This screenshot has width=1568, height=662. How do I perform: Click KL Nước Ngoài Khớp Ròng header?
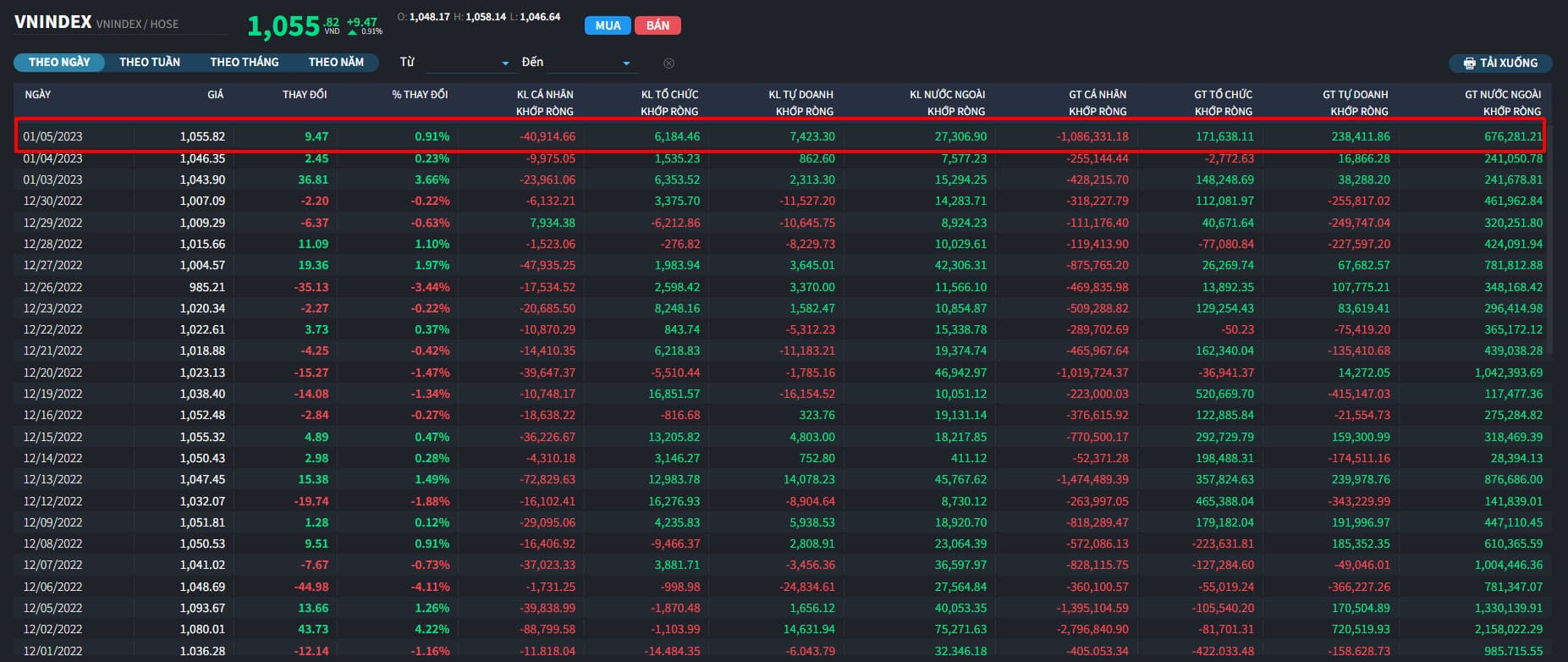(947, 102)
